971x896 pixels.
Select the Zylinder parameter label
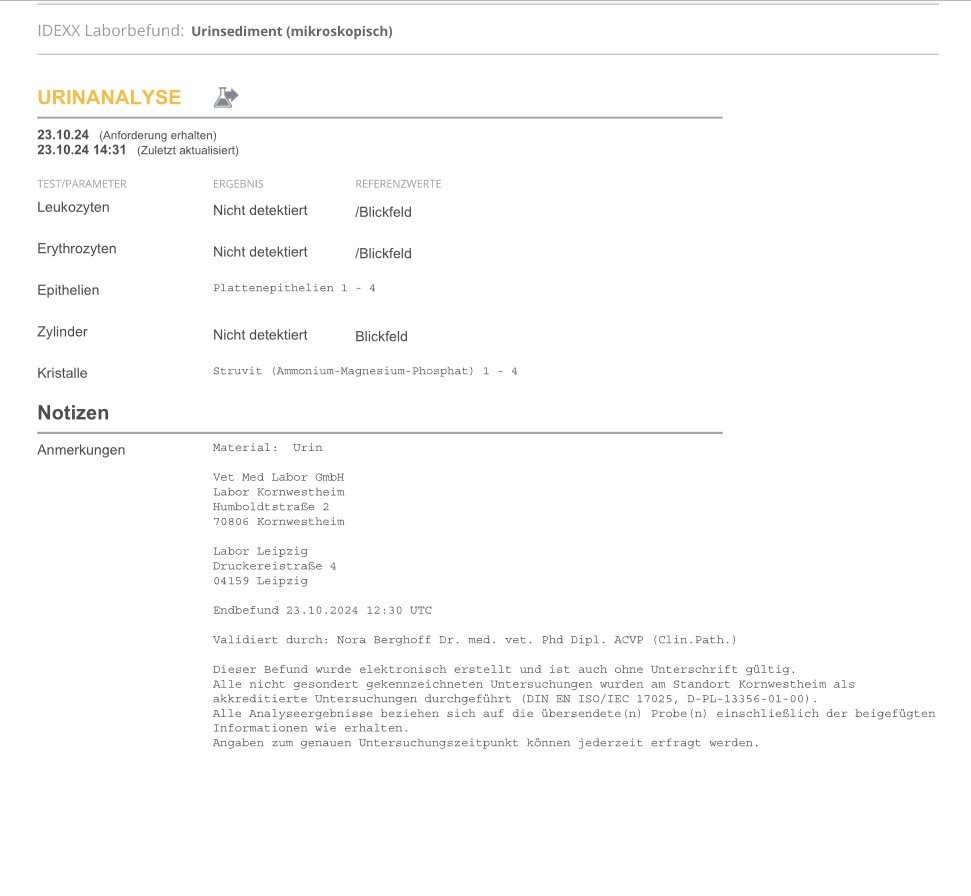(x=63, y=332)
